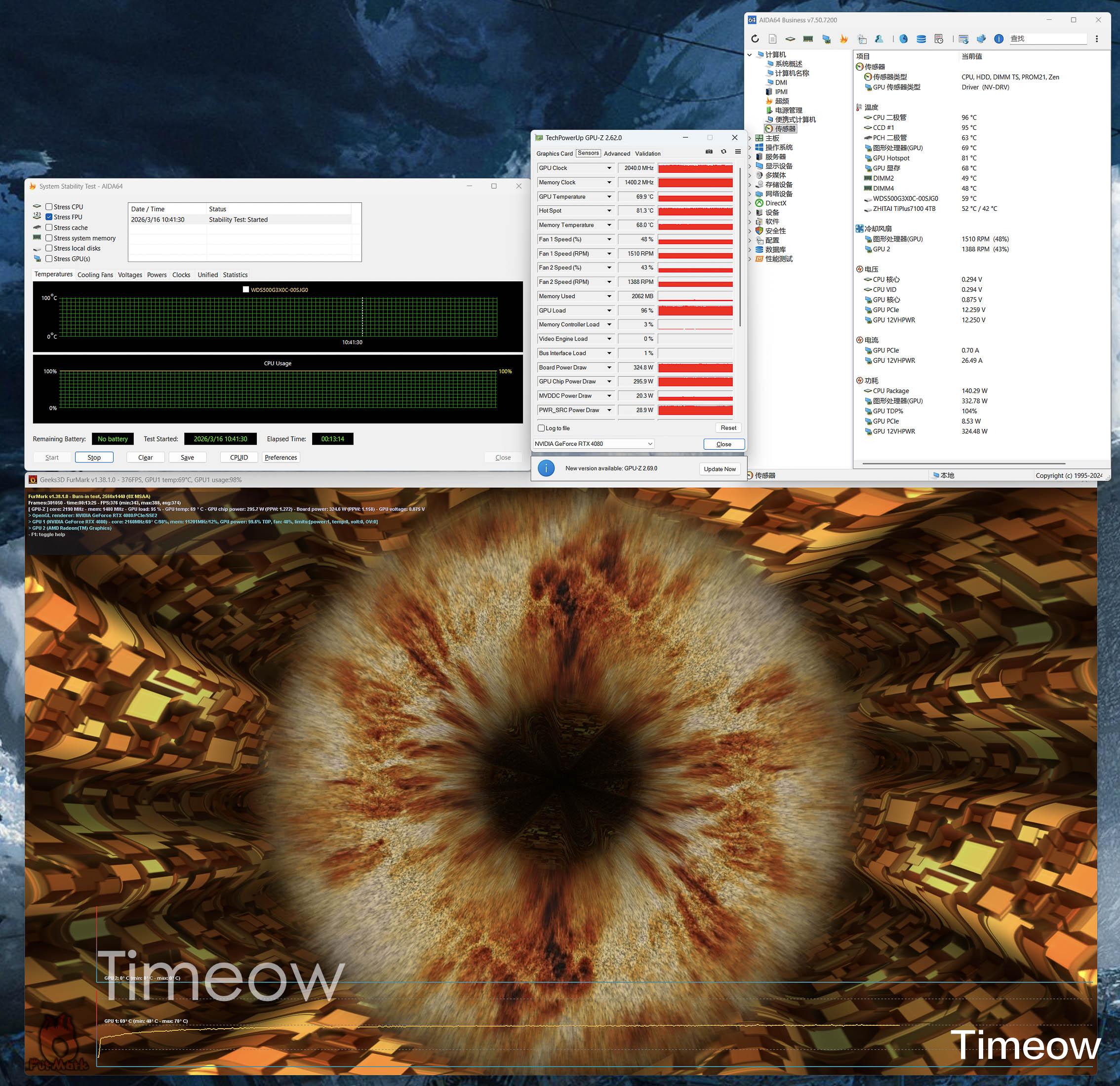Screen dimensions: 1120x1086
Task: Click the 查找 search field in AIDA64
Action: coord(1047,39)
